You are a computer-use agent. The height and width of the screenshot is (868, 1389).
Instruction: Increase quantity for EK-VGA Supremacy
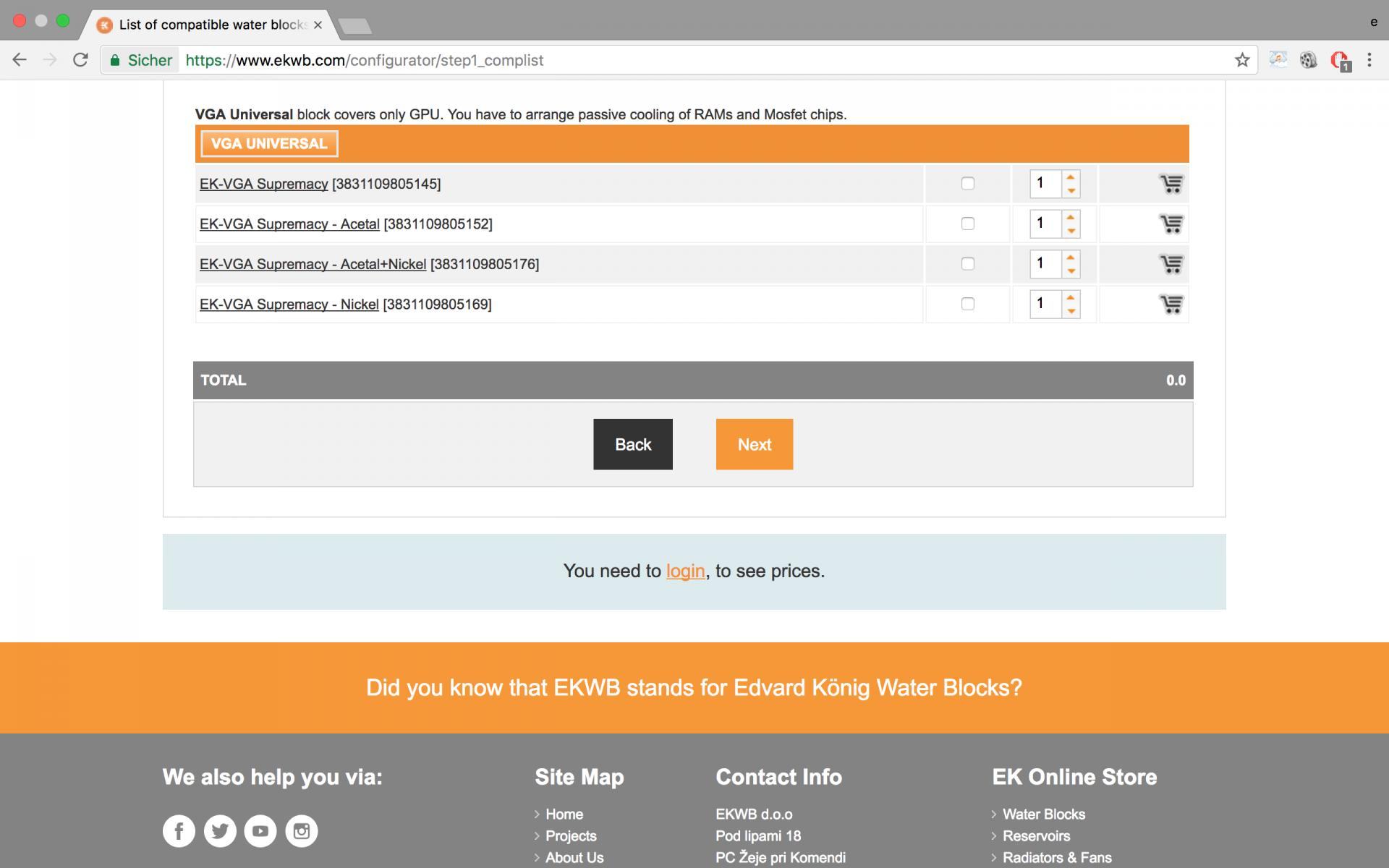(x=1071, y=177)
